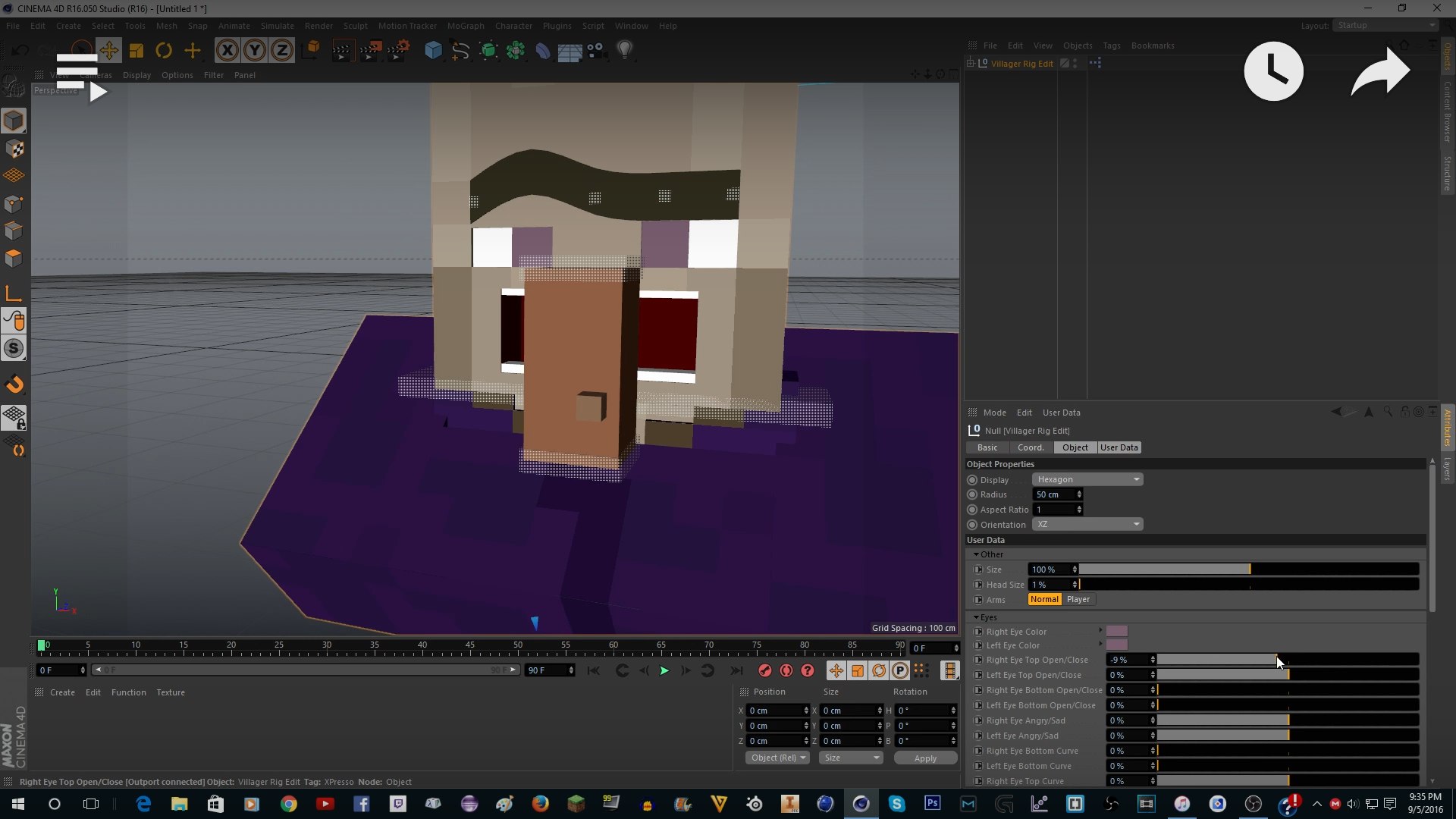The height and width of the screenshot is (819, 1456).
Task: Adjust the Size percentage slider
Action: [x=1249, y=569]
